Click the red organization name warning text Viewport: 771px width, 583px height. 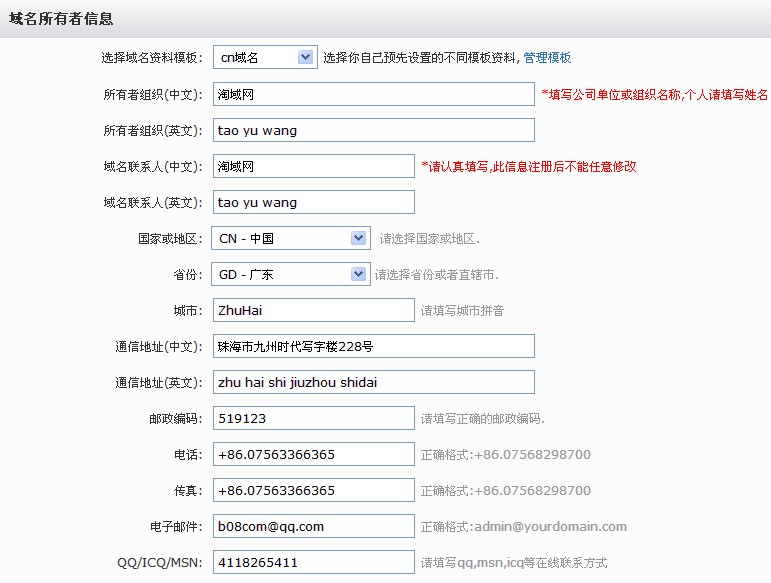pos(654,95)
